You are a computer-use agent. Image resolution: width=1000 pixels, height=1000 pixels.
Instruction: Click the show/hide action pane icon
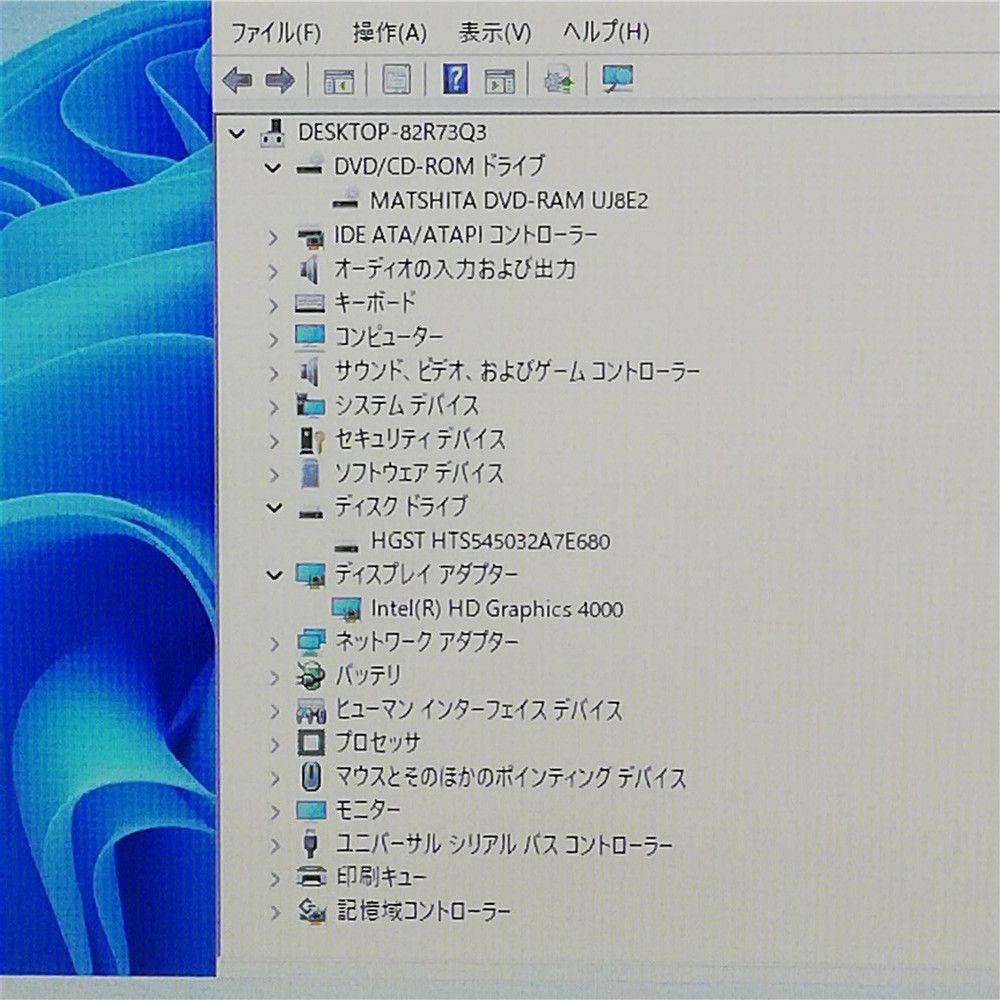(x=499, y=81)
